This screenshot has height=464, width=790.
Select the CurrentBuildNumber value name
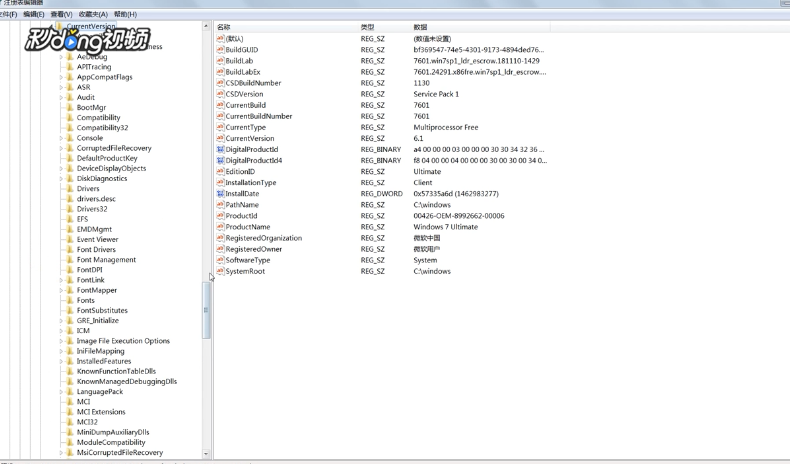click(x=259, y=116)
